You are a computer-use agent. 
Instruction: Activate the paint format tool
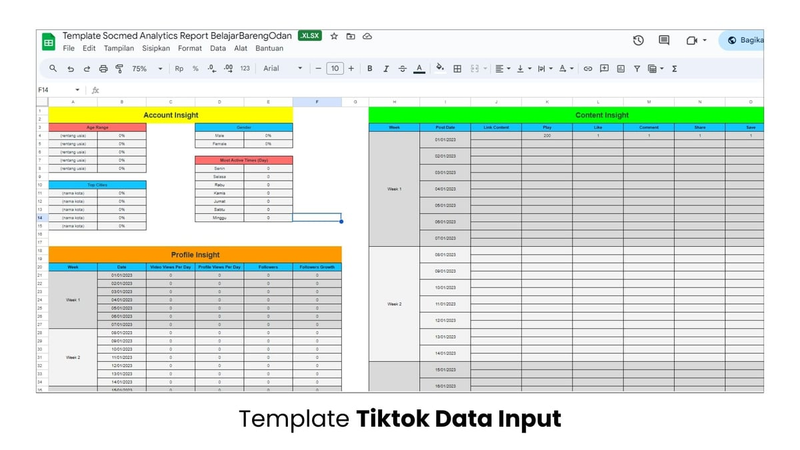pos(119,68)
